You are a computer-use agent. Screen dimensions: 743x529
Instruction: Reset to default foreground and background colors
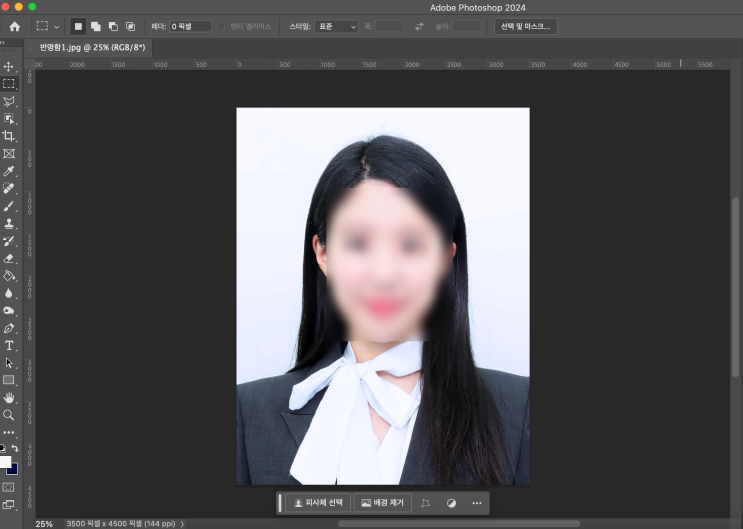point(3,448)
